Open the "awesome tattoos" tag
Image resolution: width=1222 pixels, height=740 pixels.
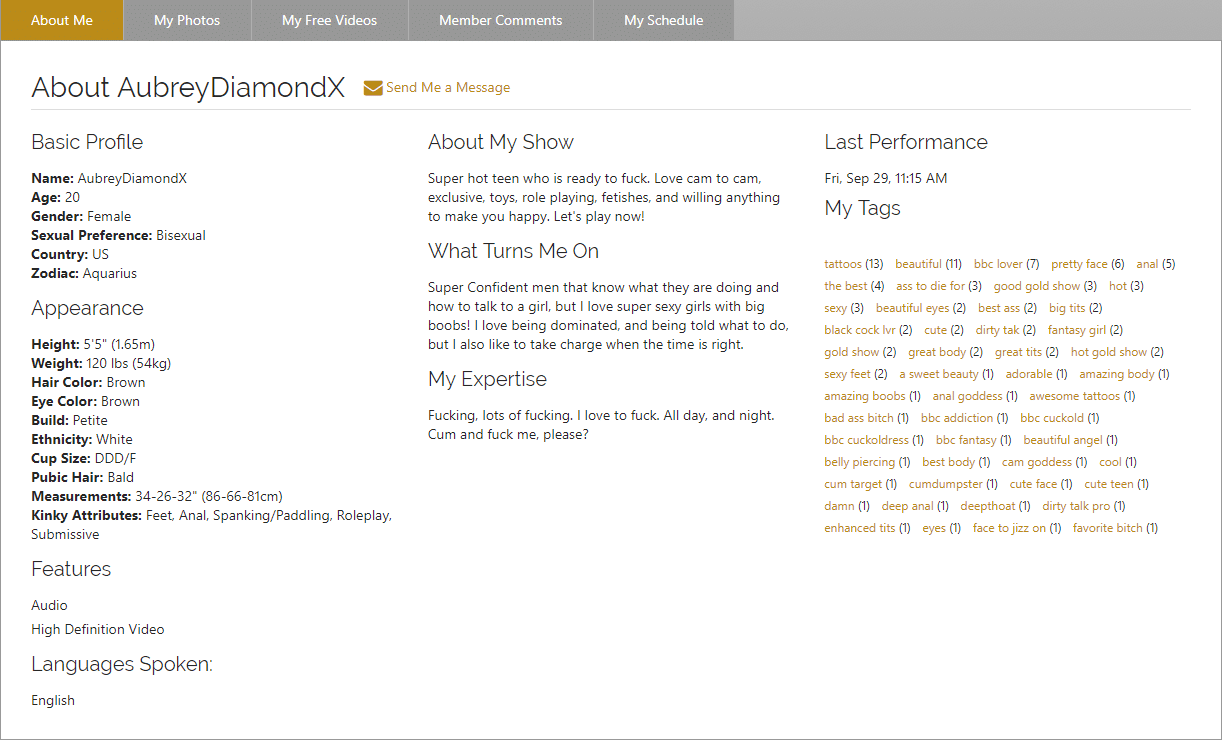tap(1074, 396)
